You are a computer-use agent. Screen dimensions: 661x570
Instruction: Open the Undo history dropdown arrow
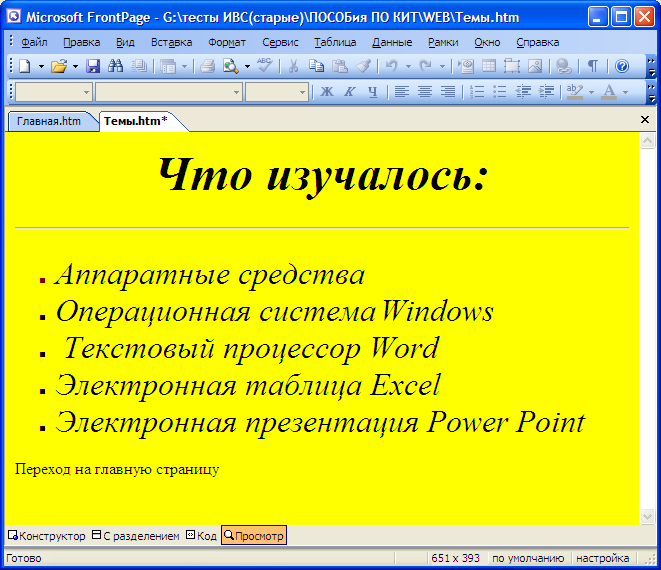[408, 66]
